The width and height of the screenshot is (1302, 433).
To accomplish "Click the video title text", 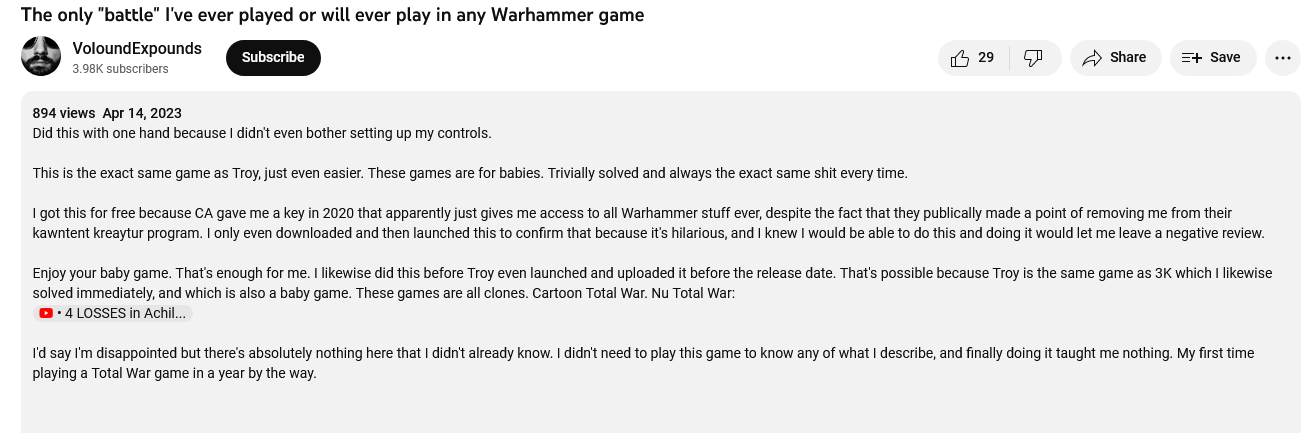I will tap(332, 15).
